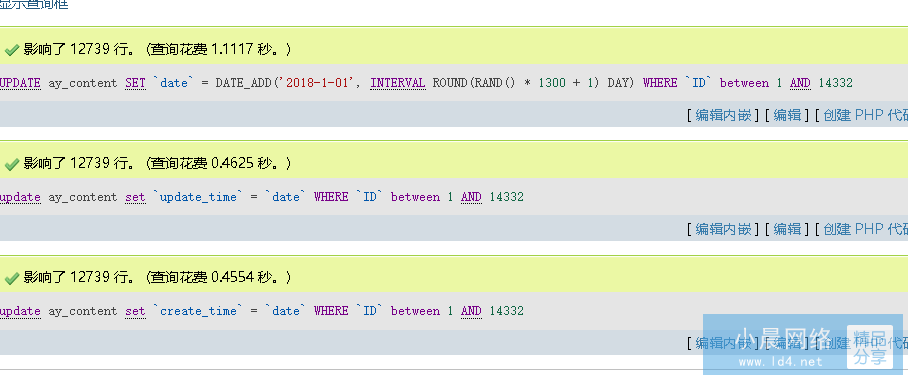908x380 pixels.
Task: Click UPDATE keyword in the DATE_ADD query
Action: coord(20,83)
